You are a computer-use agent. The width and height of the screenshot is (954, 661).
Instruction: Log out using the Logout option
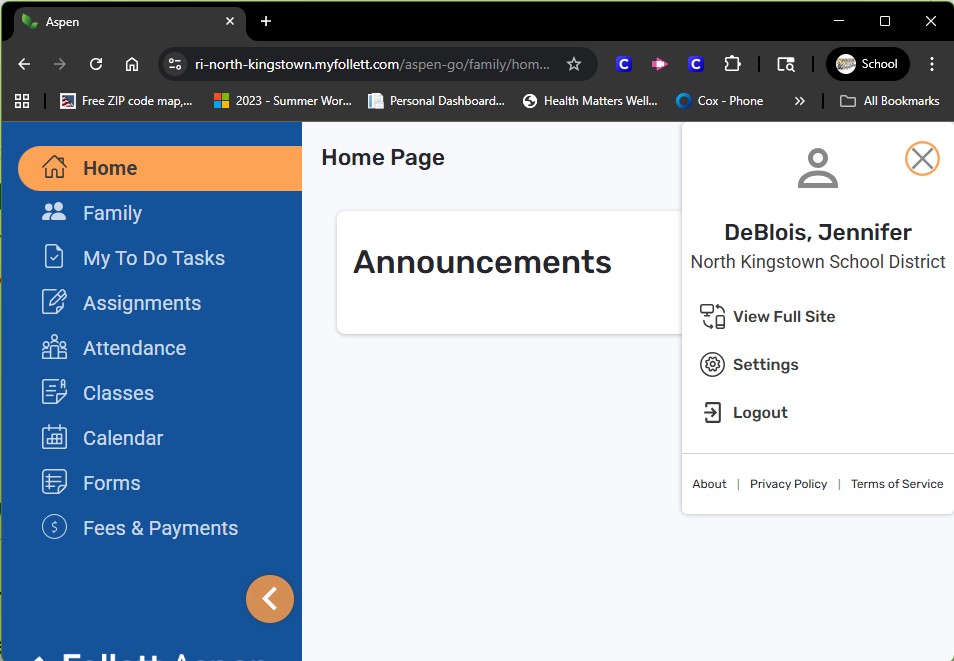(759, 412)
